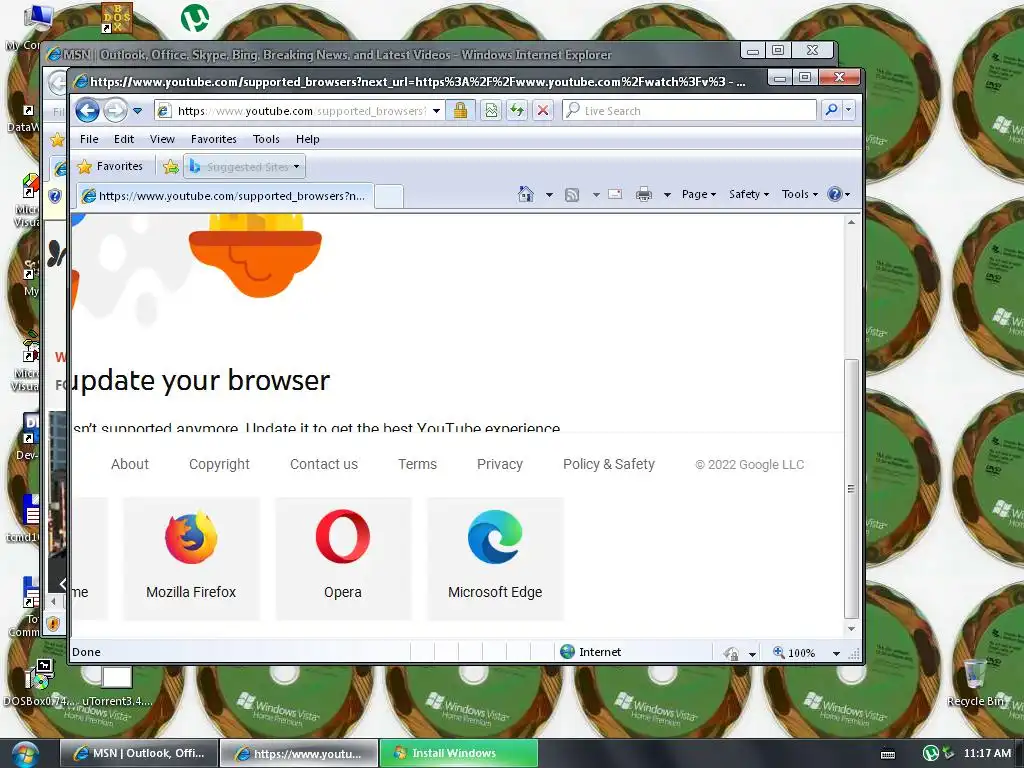
Task: Select the uTorrent desktop icon at top
Action: pyautogui.click(x=195, y=18)
